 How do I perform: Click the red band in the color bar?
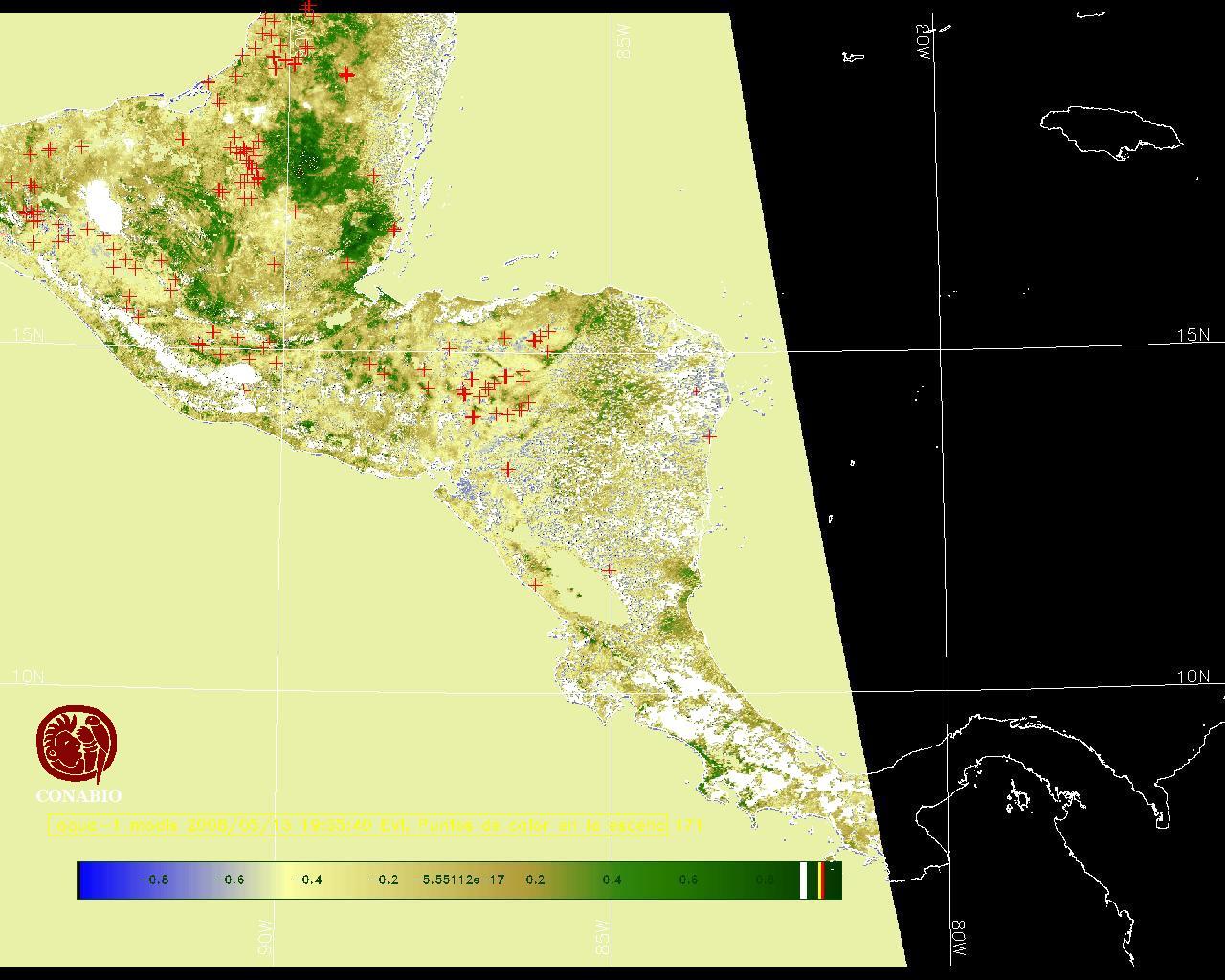[x=821, y=880]
